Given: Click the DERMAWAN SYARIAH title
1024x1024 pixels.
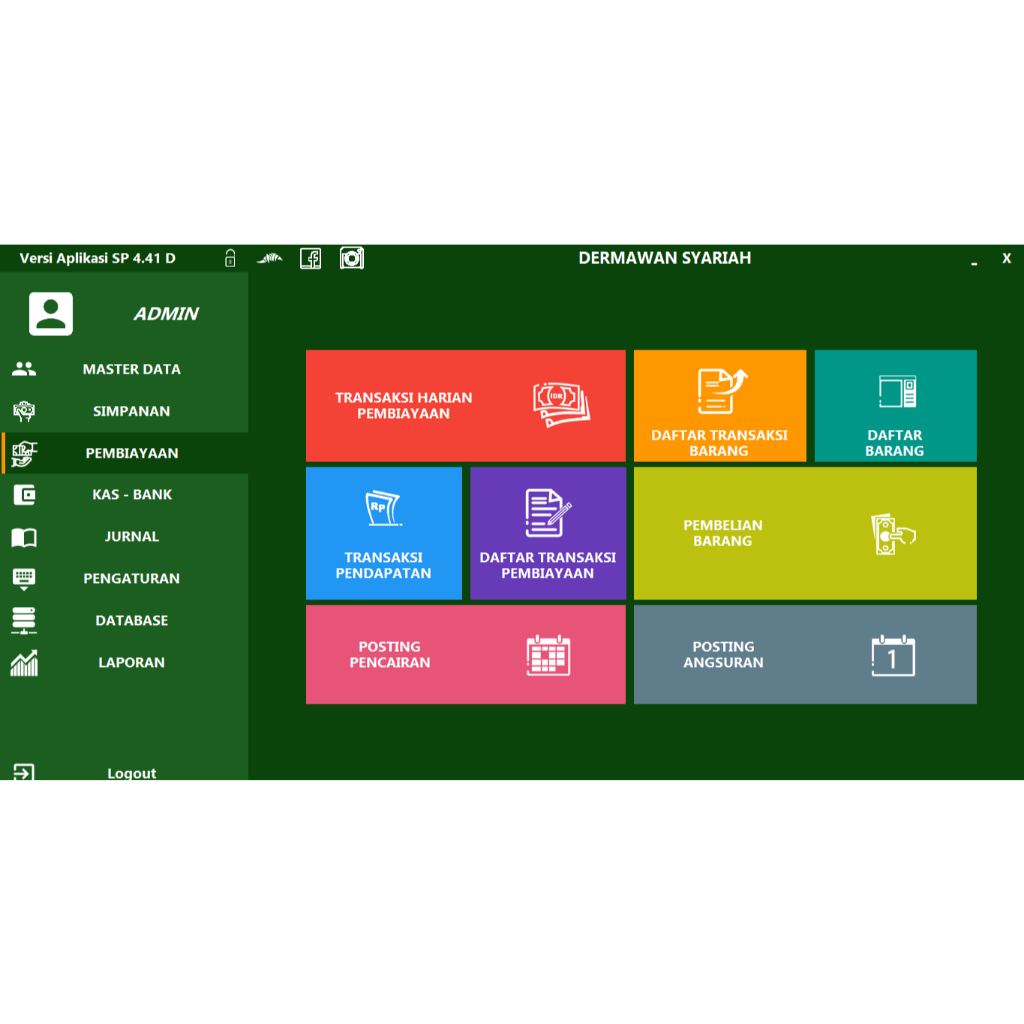Looking at the screenshot, I should (x=665, y=258).
